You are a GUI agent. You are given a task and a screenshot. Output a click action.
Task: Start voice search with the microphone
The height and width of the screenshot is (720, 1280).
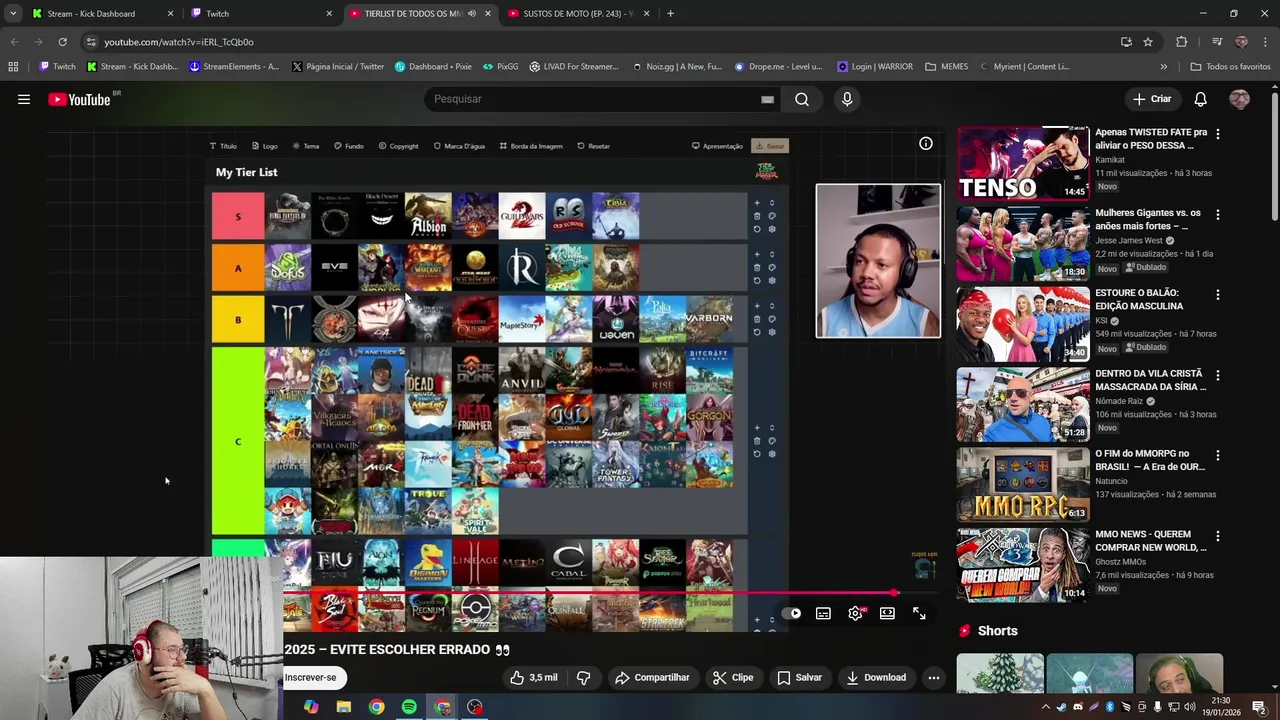(847, 99)
